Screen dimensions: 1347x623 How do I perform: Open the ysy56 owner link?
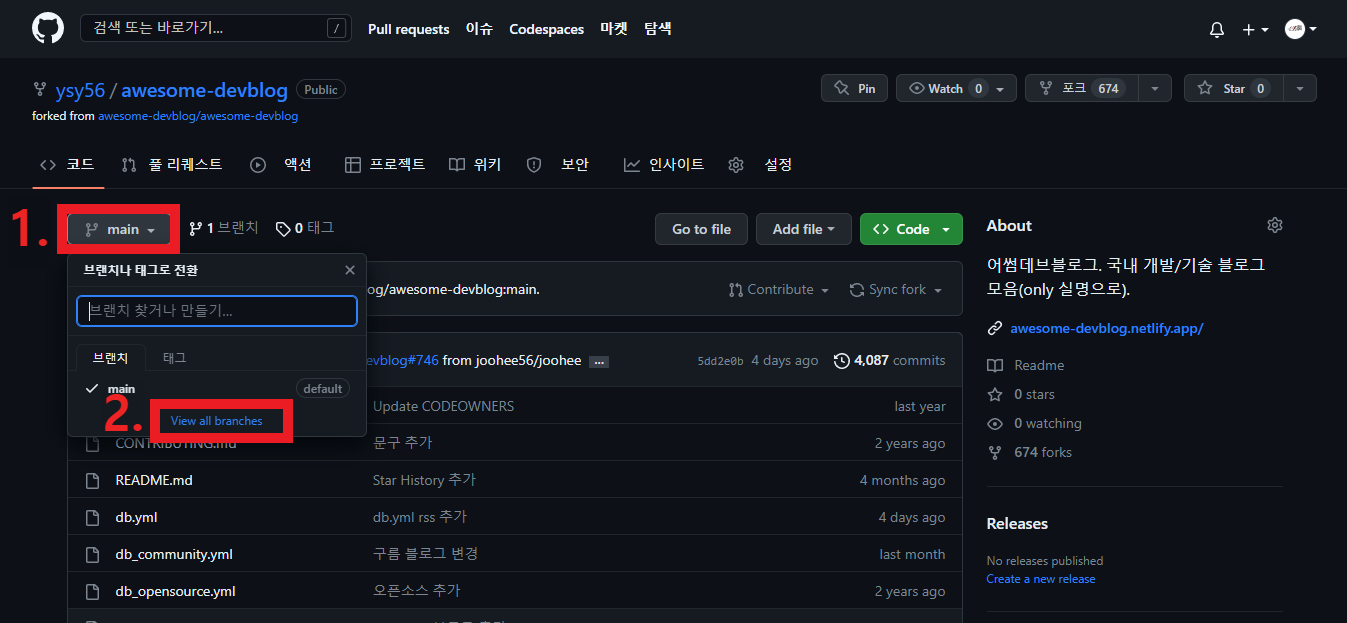coord(80,90)
